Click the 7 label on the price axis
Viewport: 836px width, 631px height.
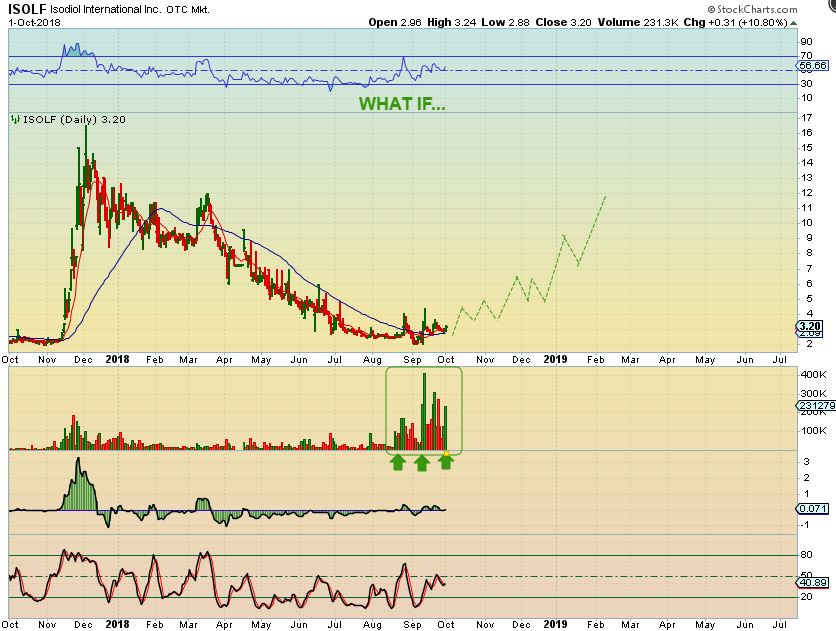809,268
